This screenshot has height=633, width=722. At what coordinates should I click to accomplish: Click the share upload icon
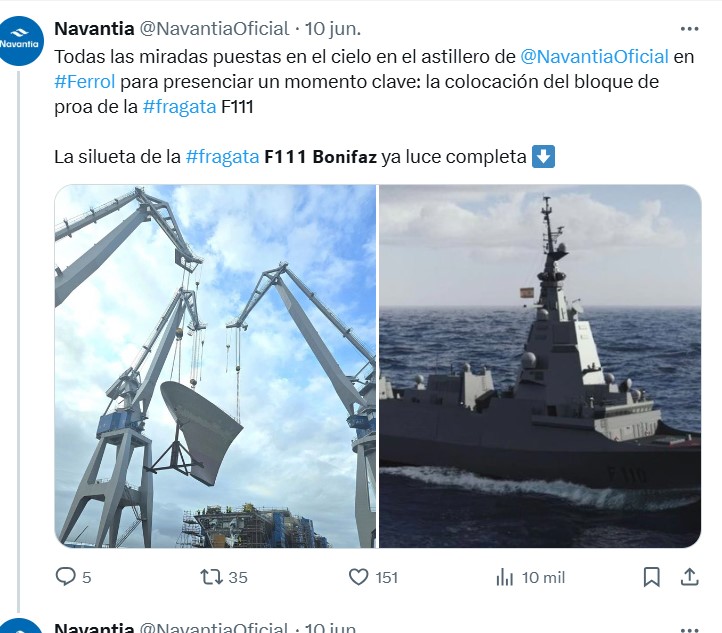coord(689,577)
